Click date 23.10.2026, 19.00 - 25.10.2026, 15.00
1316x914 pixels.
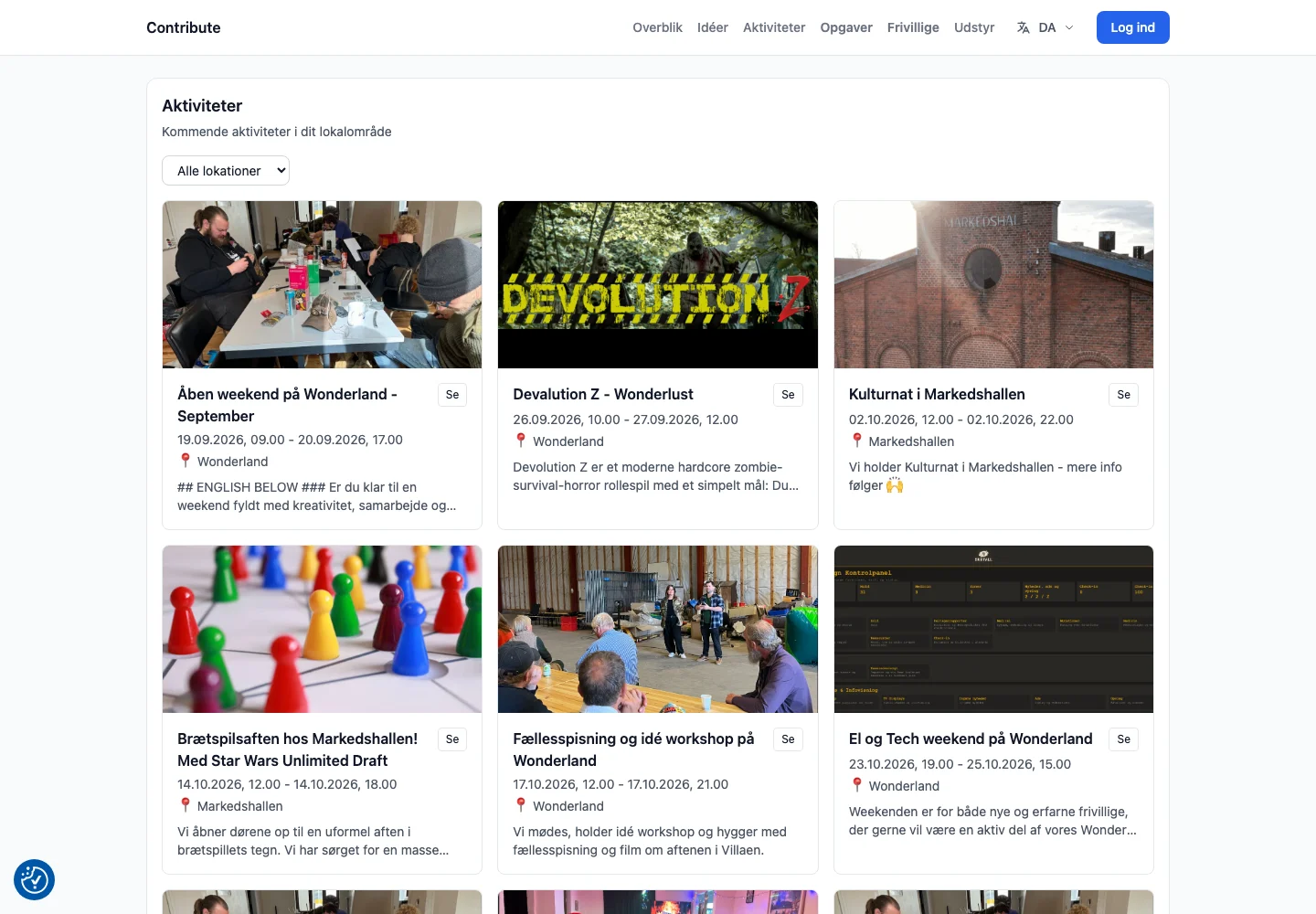pyautogui.click(x=960, y=764)
